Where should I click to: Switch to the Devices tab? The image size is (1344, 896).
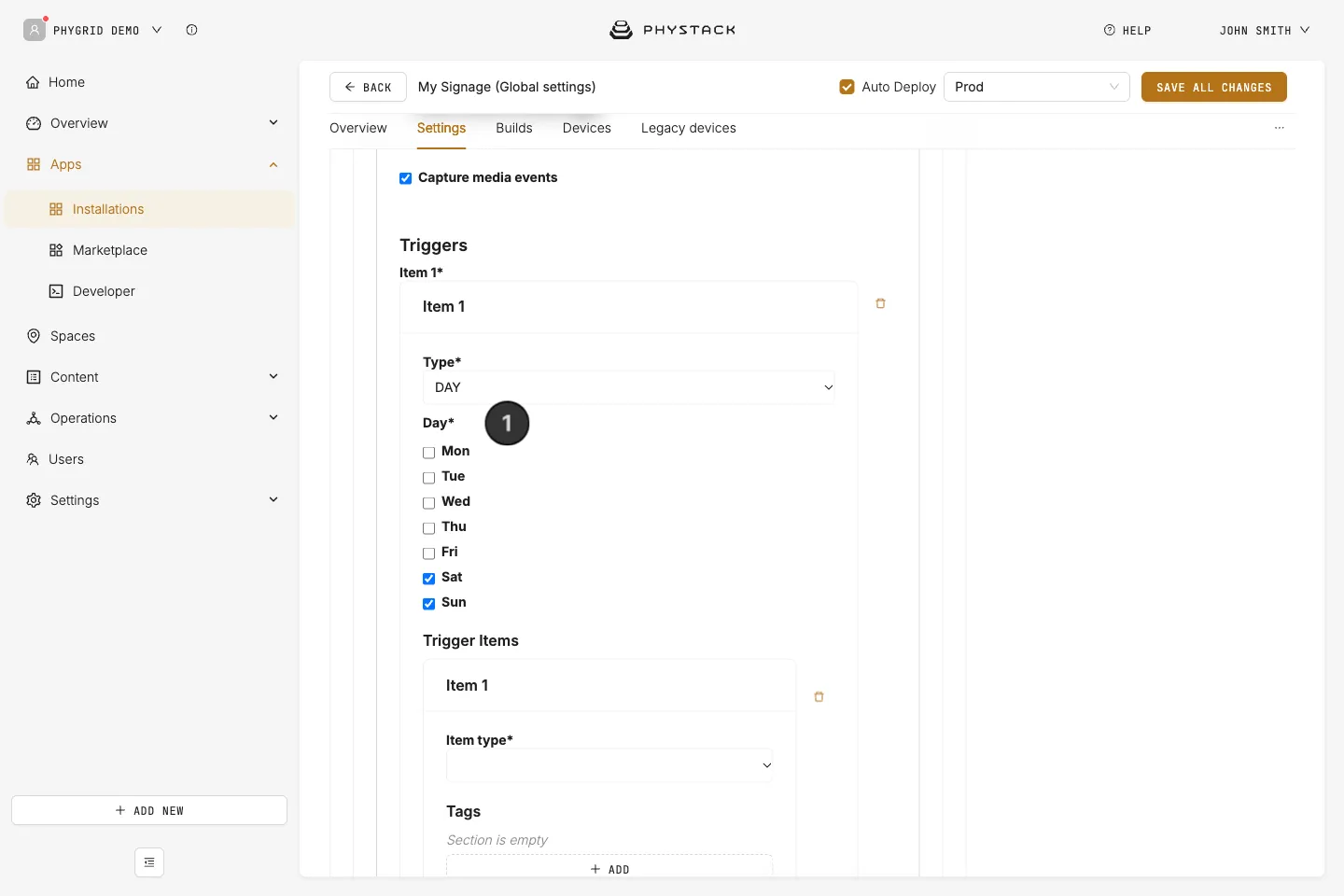pos(587,128)
